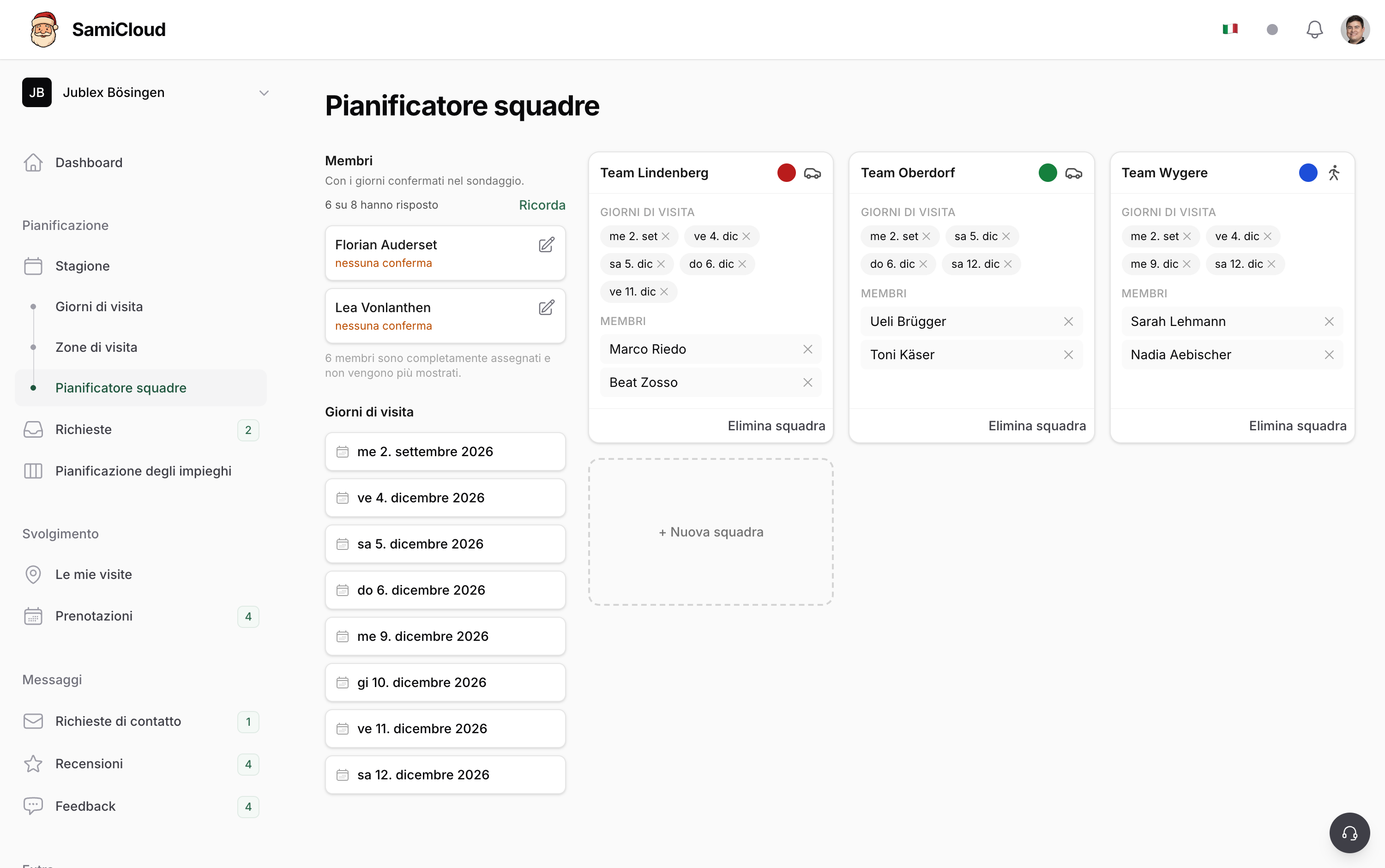
Task: Click the Italian flag language icon
Action: point(1230,29)
